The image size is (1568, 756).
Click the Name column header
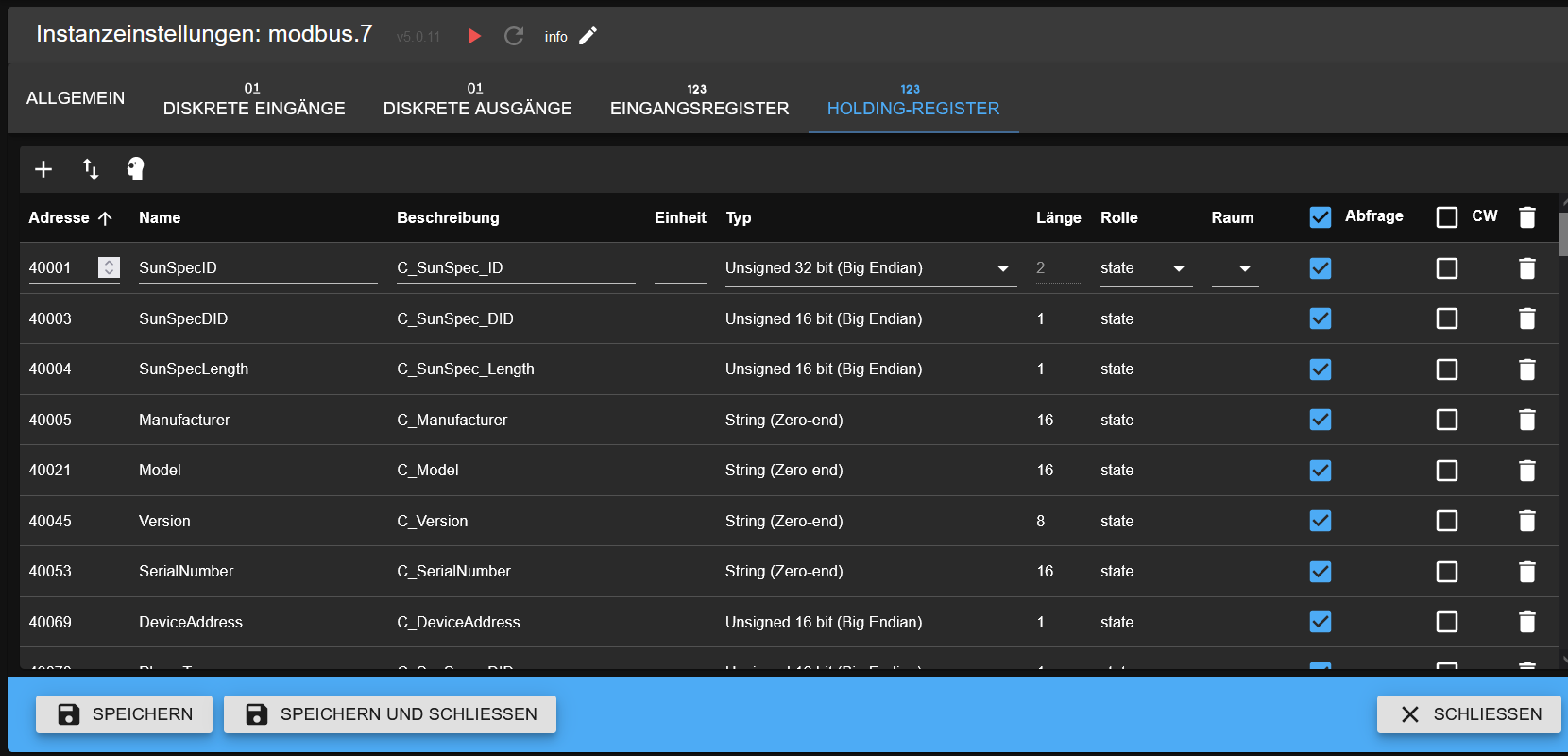tap(160, 217)
